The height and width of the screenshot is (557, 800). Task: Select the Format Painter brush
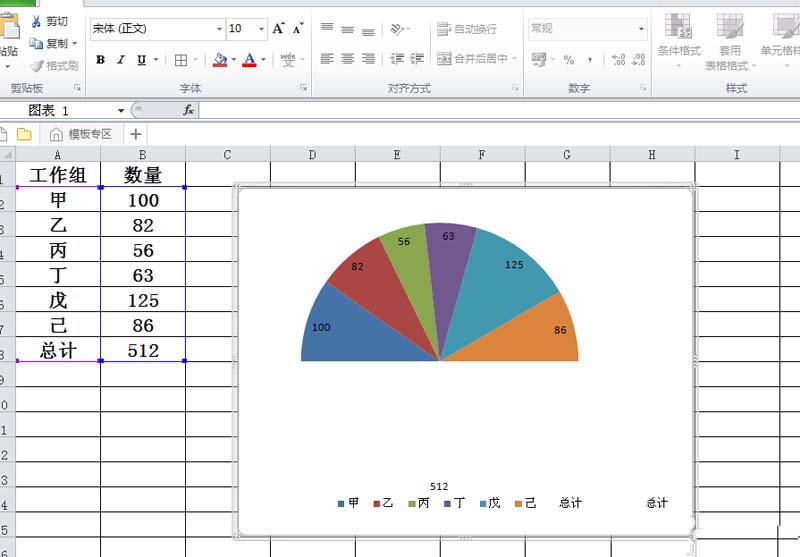pyautogui.click(x=37, y=66)
